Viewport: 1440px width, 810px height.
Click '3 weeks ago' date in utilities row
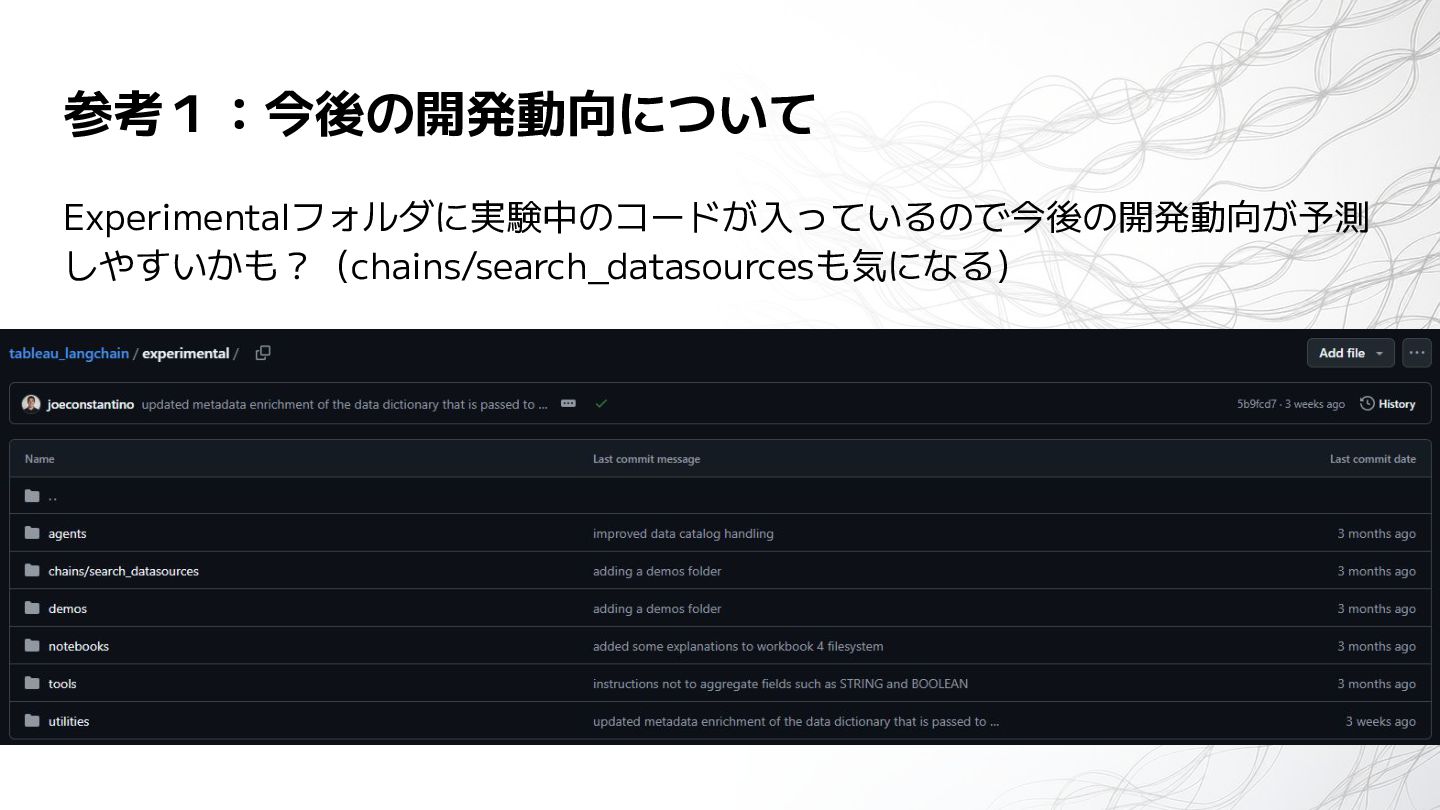tap(1380, 721)
